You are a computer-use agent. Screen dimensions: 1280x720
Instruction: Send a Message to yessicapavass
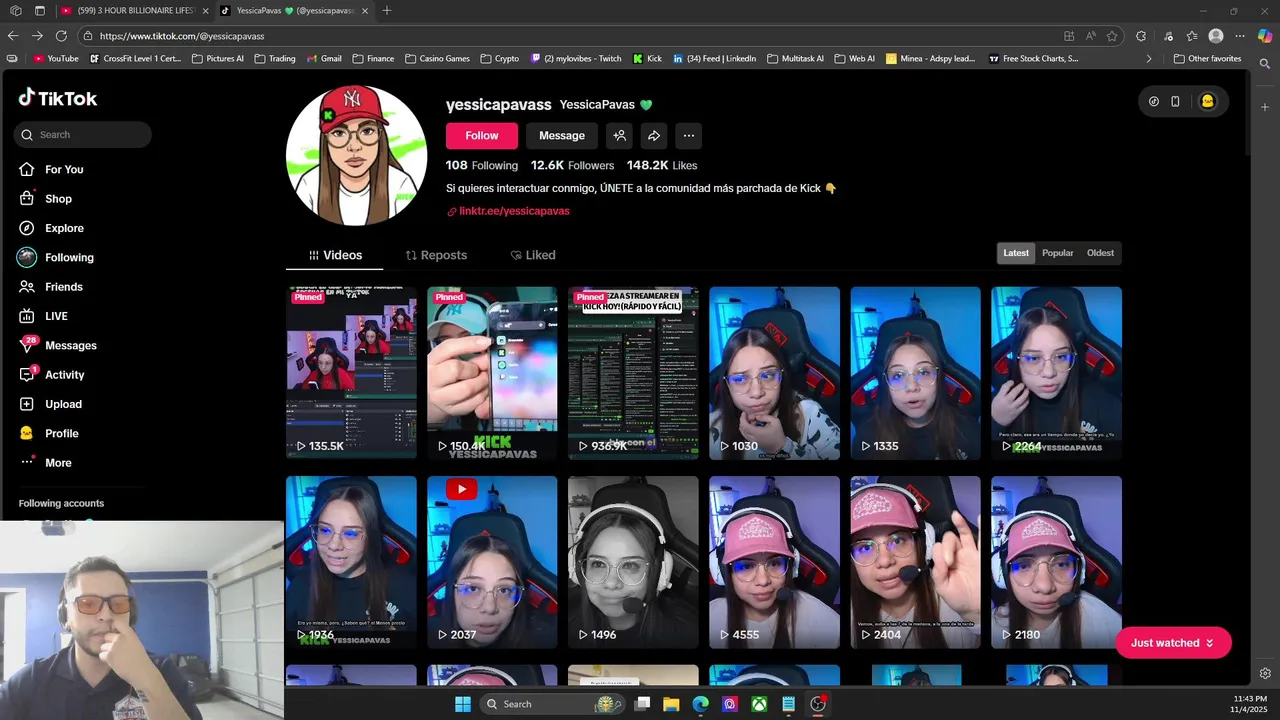pyautogui.click(x=562, y=136)
